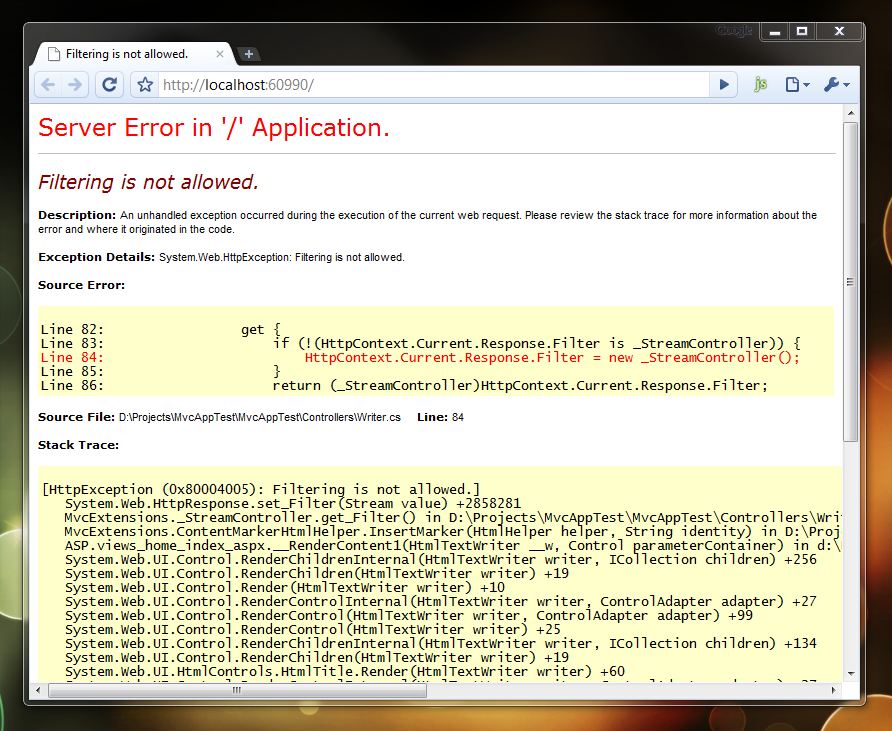Click source 'Line 85:' closing brace
The image size is (892, 731).
click(160, 371)
